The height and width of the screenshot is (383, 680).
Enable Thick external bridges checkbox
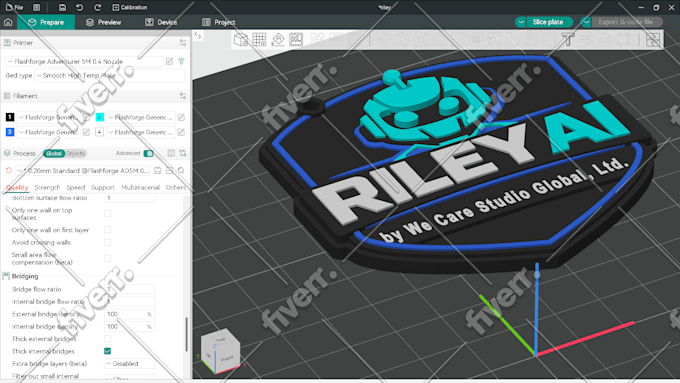click(108, 338)
